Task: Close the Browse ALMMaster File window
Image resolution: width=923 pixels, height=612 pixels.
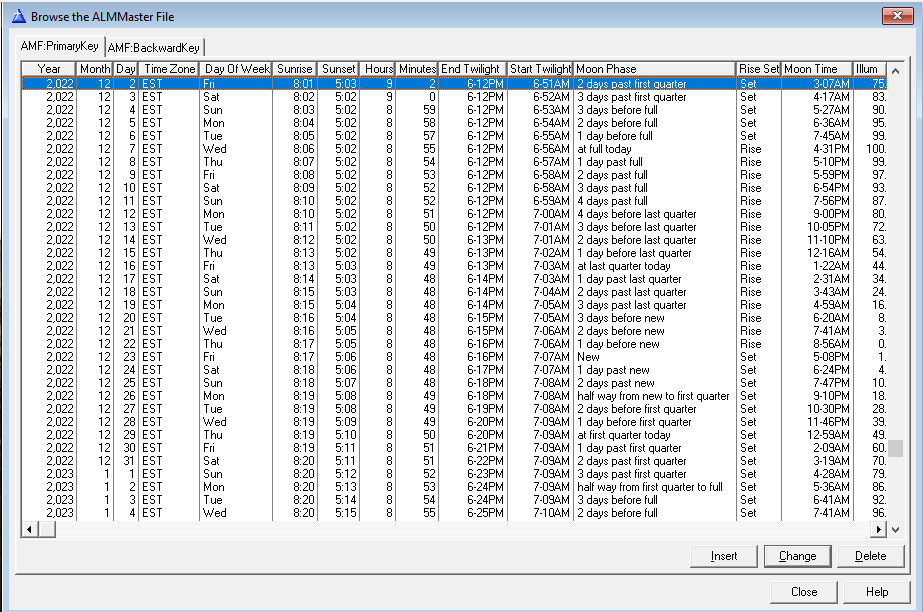Action: coord(895,17)
